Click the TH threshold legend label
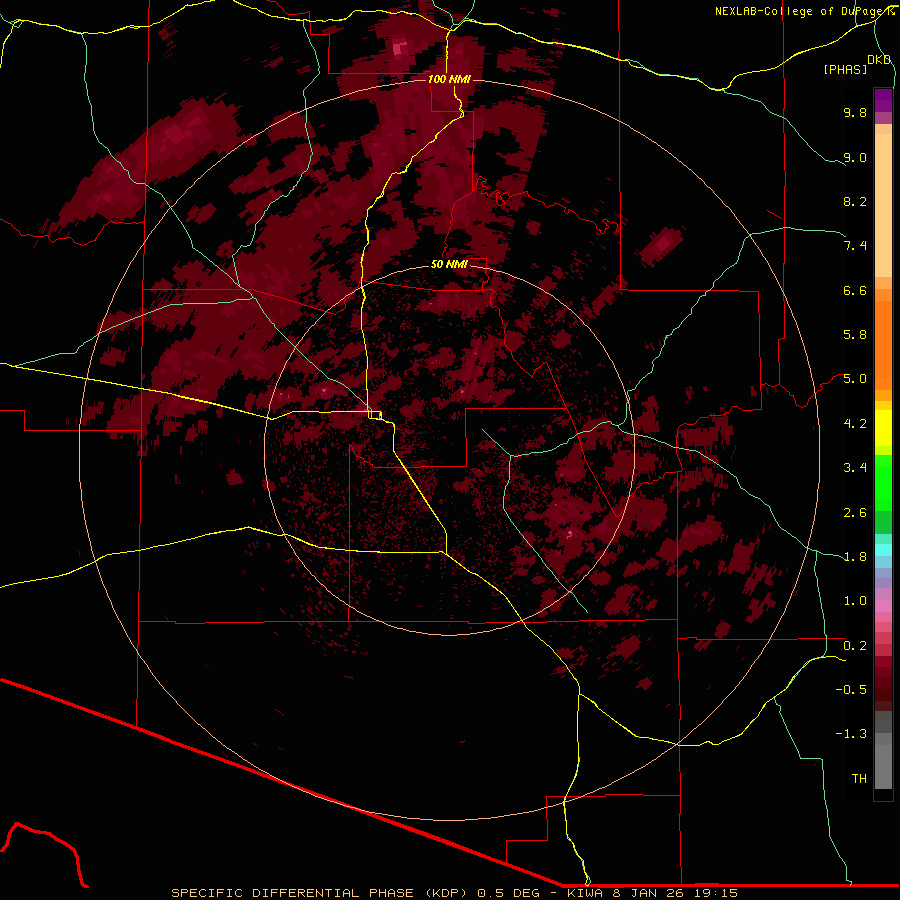This screenshot has width=900, height=900. pyautogui.click(x=859, y=779)
